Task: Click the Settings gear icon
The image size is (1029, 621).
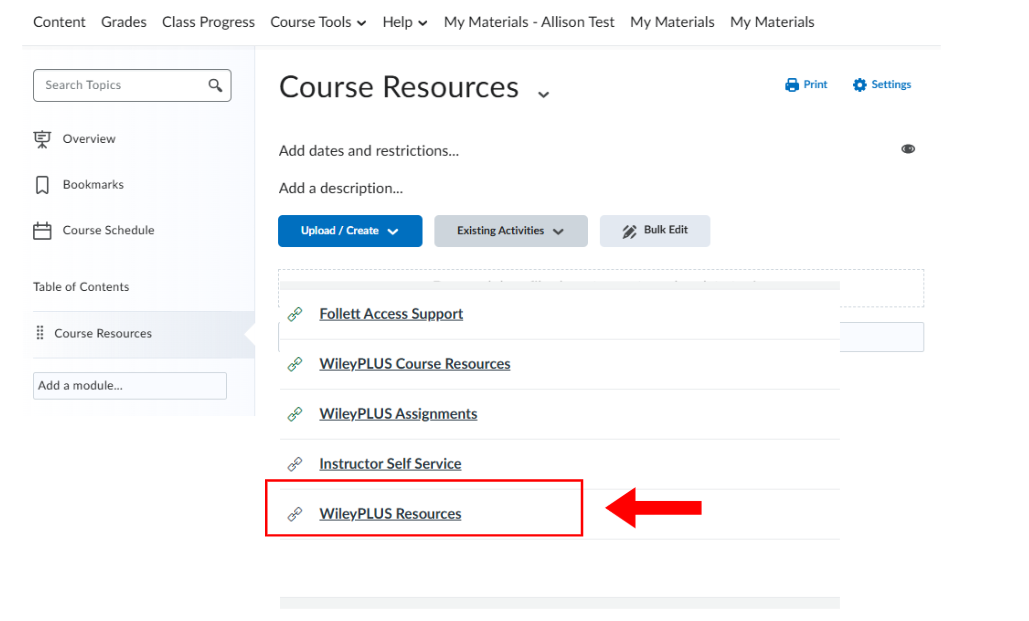Action: click(860, 85)
